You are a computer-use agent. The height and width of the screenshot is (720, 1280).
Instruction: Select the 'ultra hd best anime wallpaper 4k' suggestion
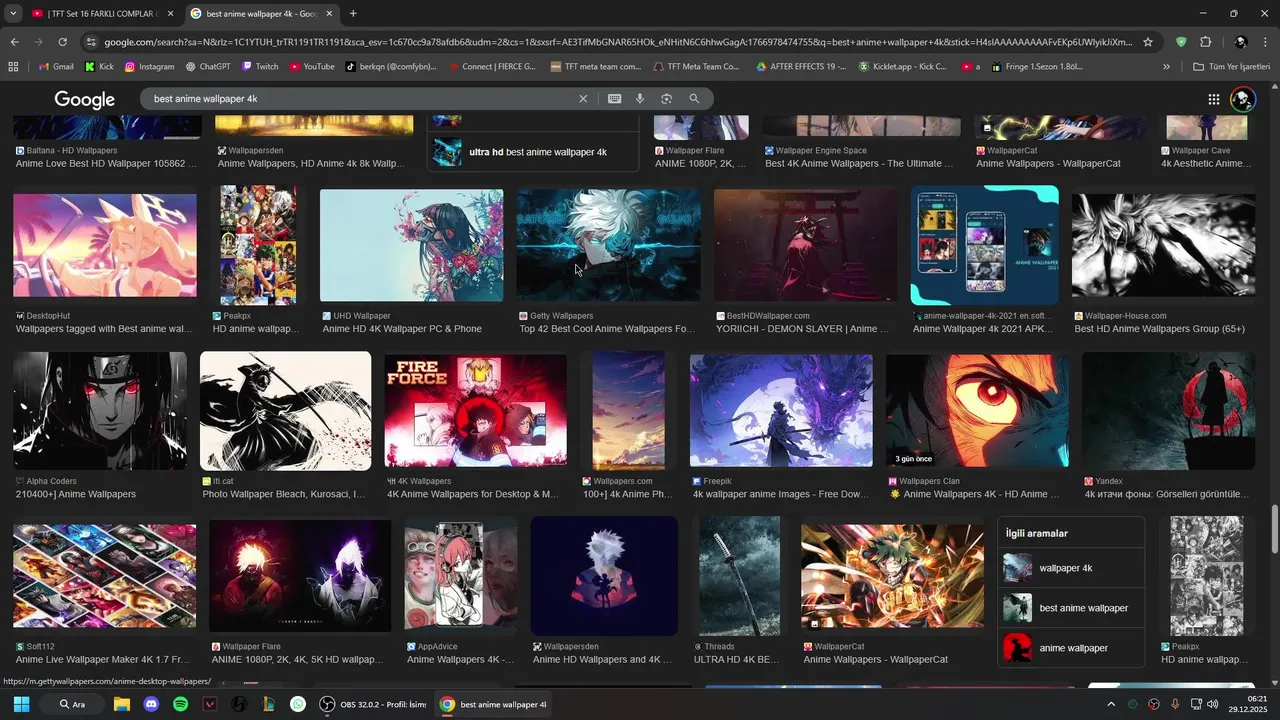pos(533,152)
